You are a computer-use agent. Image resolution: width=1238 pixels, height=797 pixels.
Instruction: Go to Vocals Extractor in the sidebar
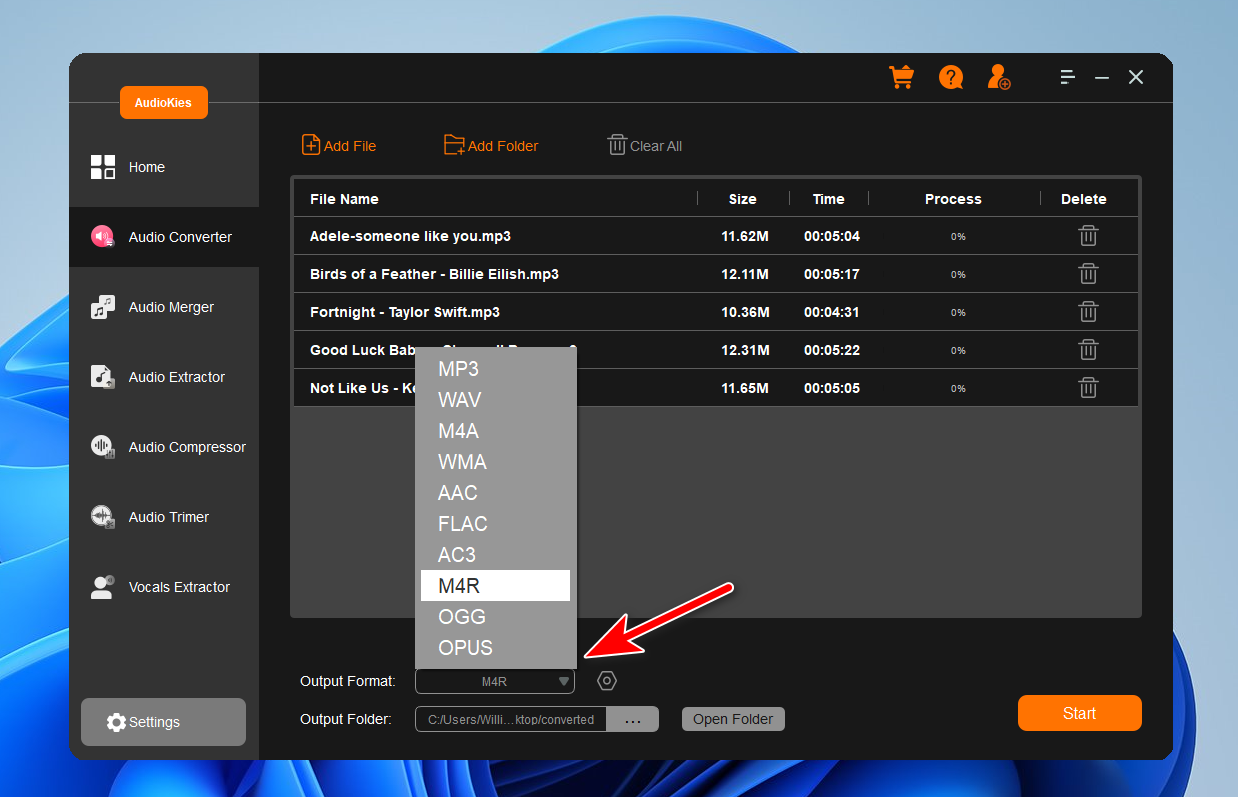tap(178, 587)
